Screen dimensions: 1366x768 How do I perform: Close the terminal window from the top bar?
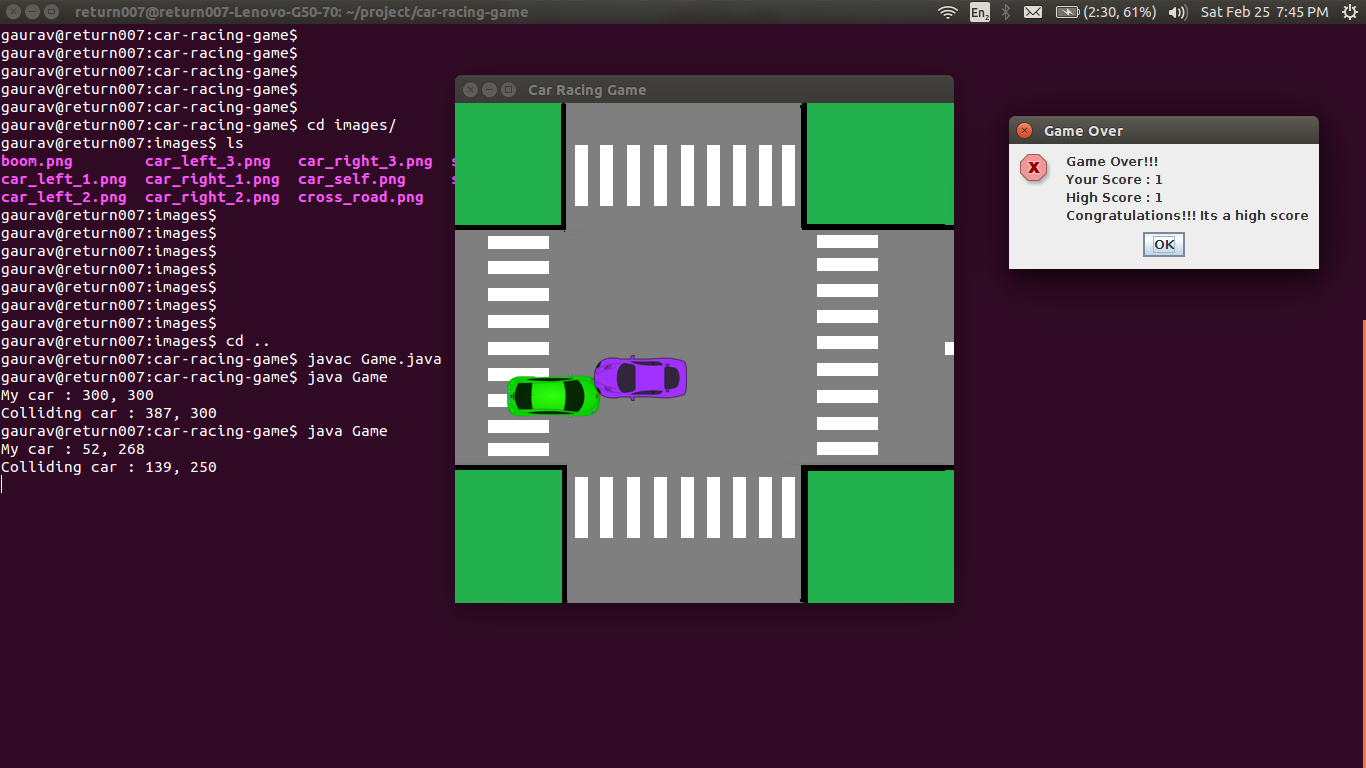tap(13, 12)
